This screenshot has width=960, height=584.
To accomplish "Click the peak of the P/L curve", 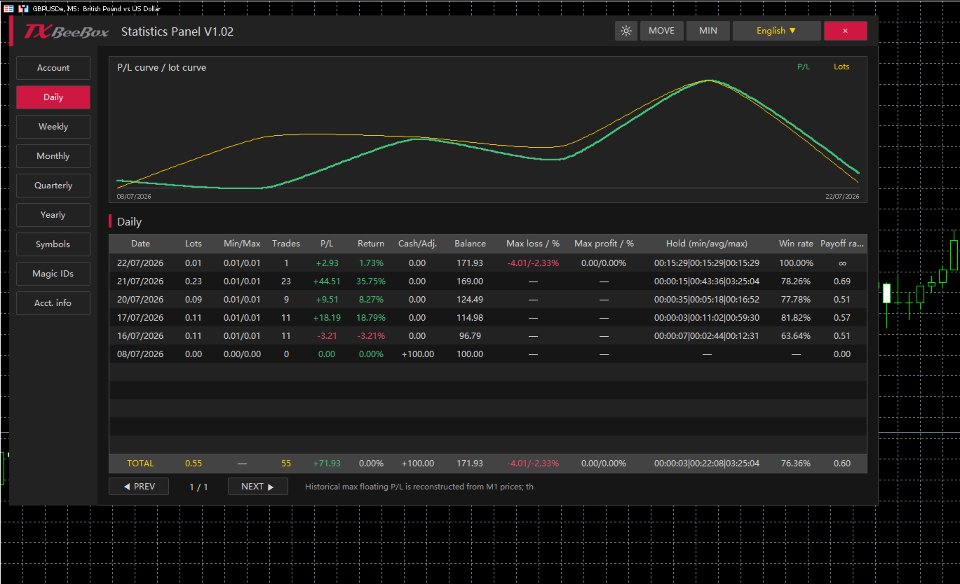I will tap(709, 81).
